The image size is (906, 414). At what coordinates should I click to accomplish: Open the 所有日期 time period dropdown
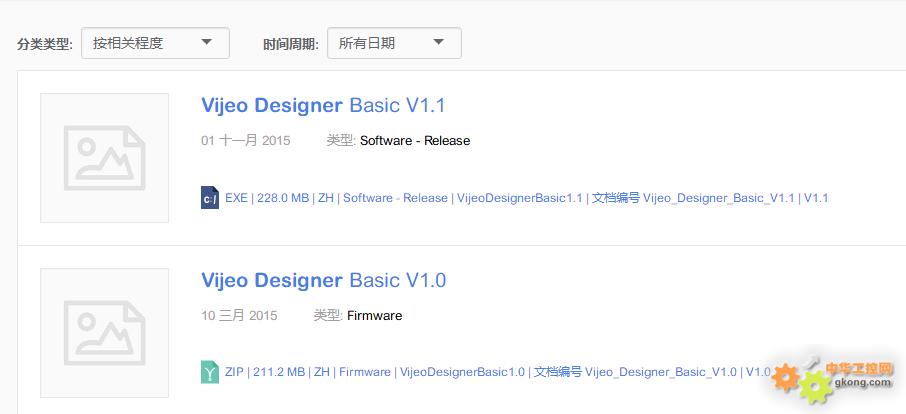pyautogui.click(x=394, y=43)
